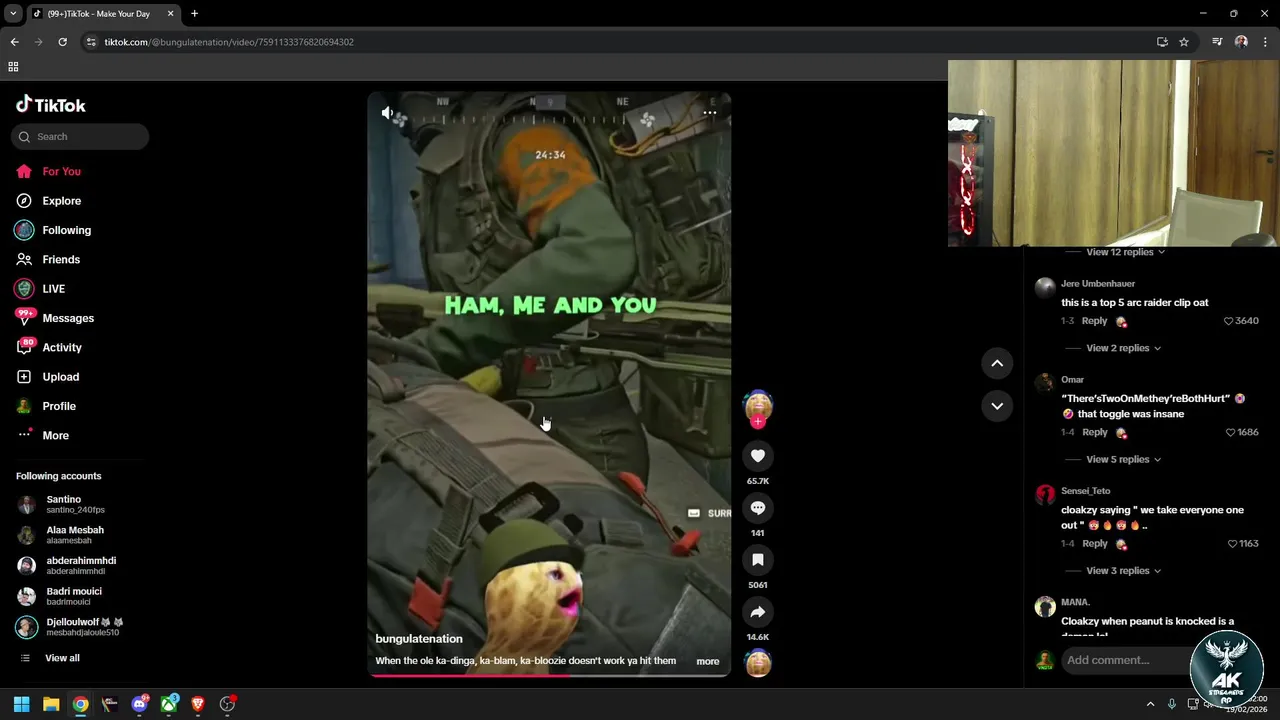Go back using the browser's back arrow

(x=14, y=42)
